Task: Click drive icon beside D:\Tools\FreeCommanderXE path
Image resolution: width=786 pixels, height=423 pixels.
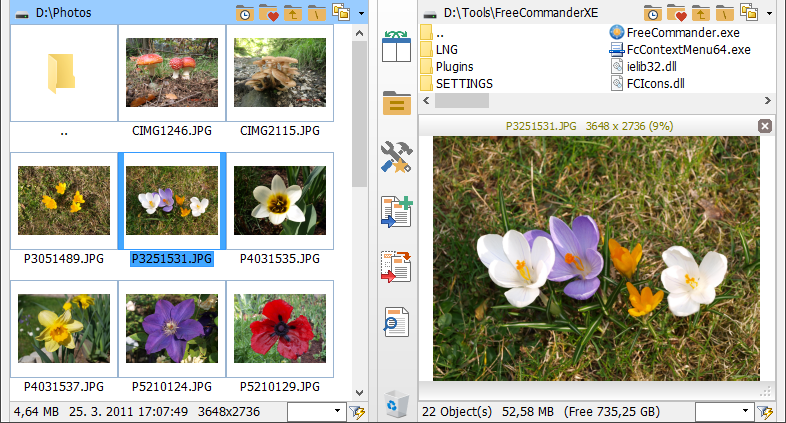Action: (x=430, y=14)
